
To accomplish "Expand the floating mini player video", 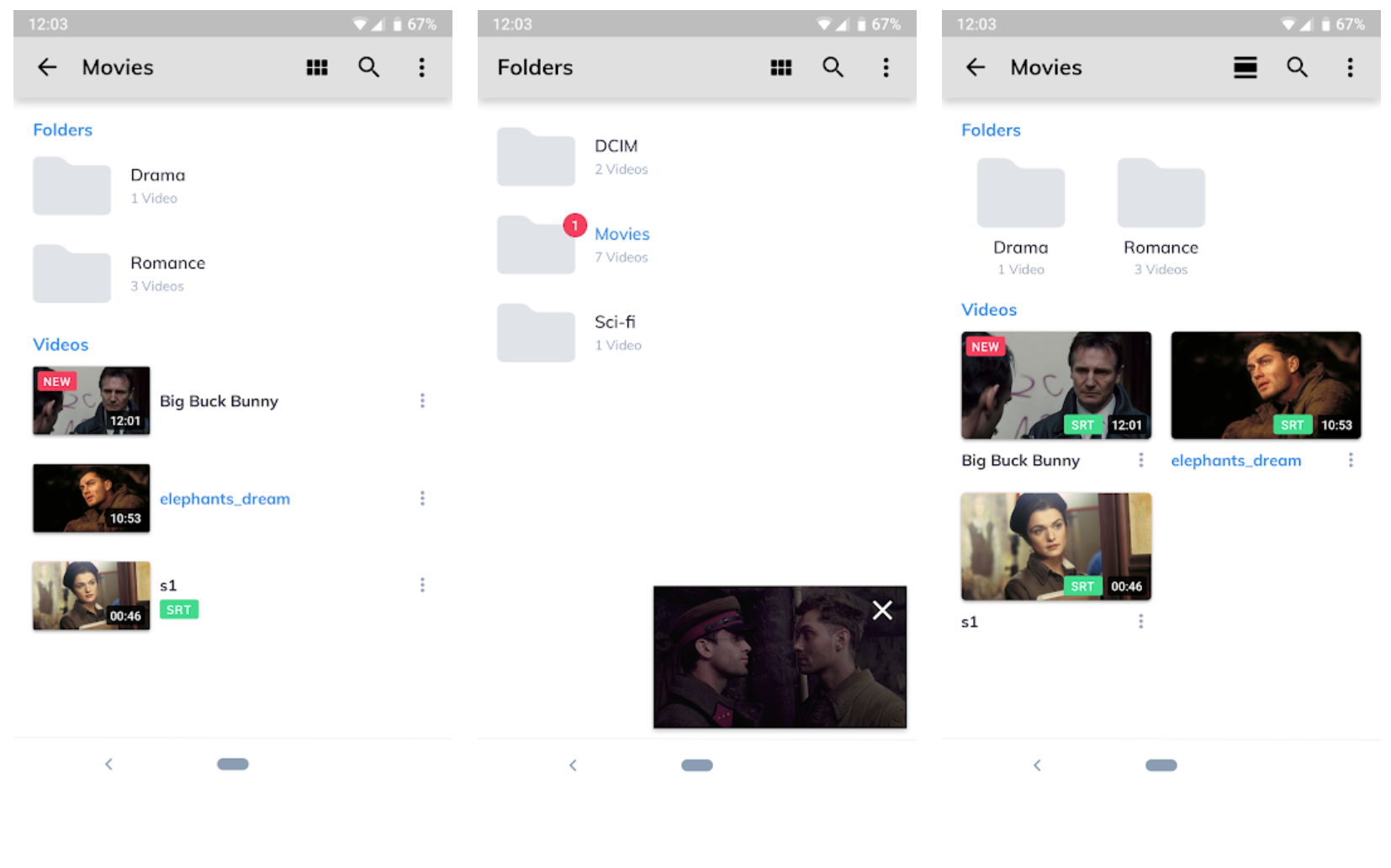I will click(780, 657).
